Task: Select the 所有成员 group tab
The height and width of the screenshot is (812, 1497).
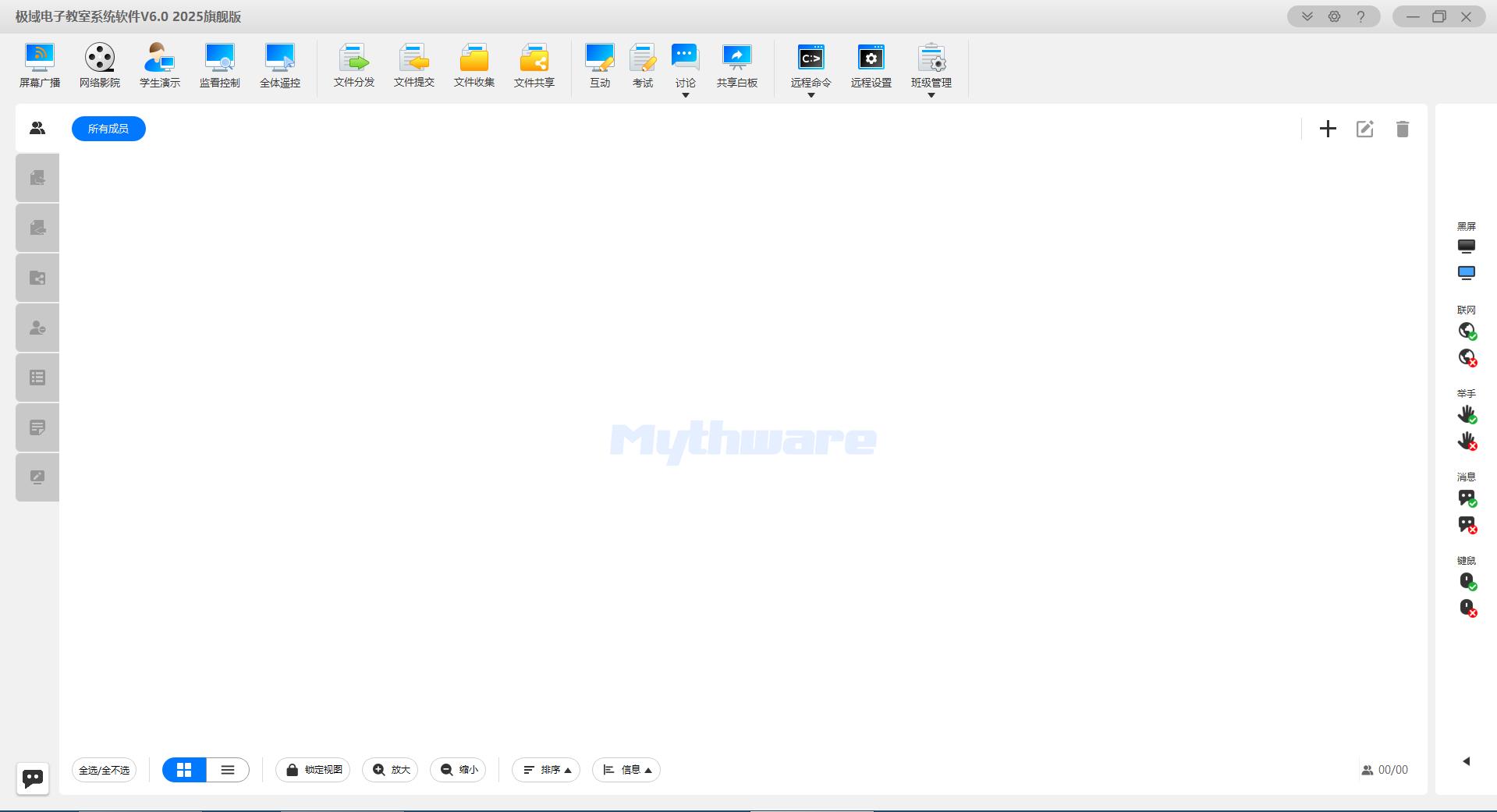Action: pos(108,129)
